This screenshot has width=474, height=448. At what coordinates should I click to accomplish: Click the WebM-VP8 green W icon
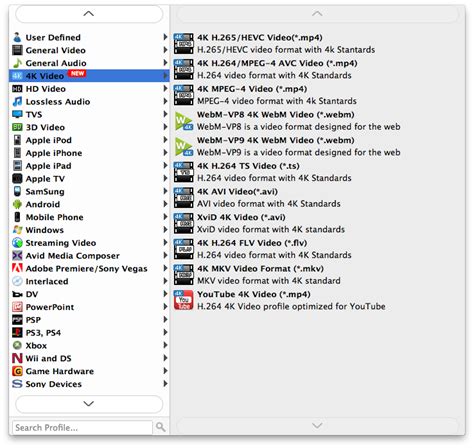click(x=183, y=121)
